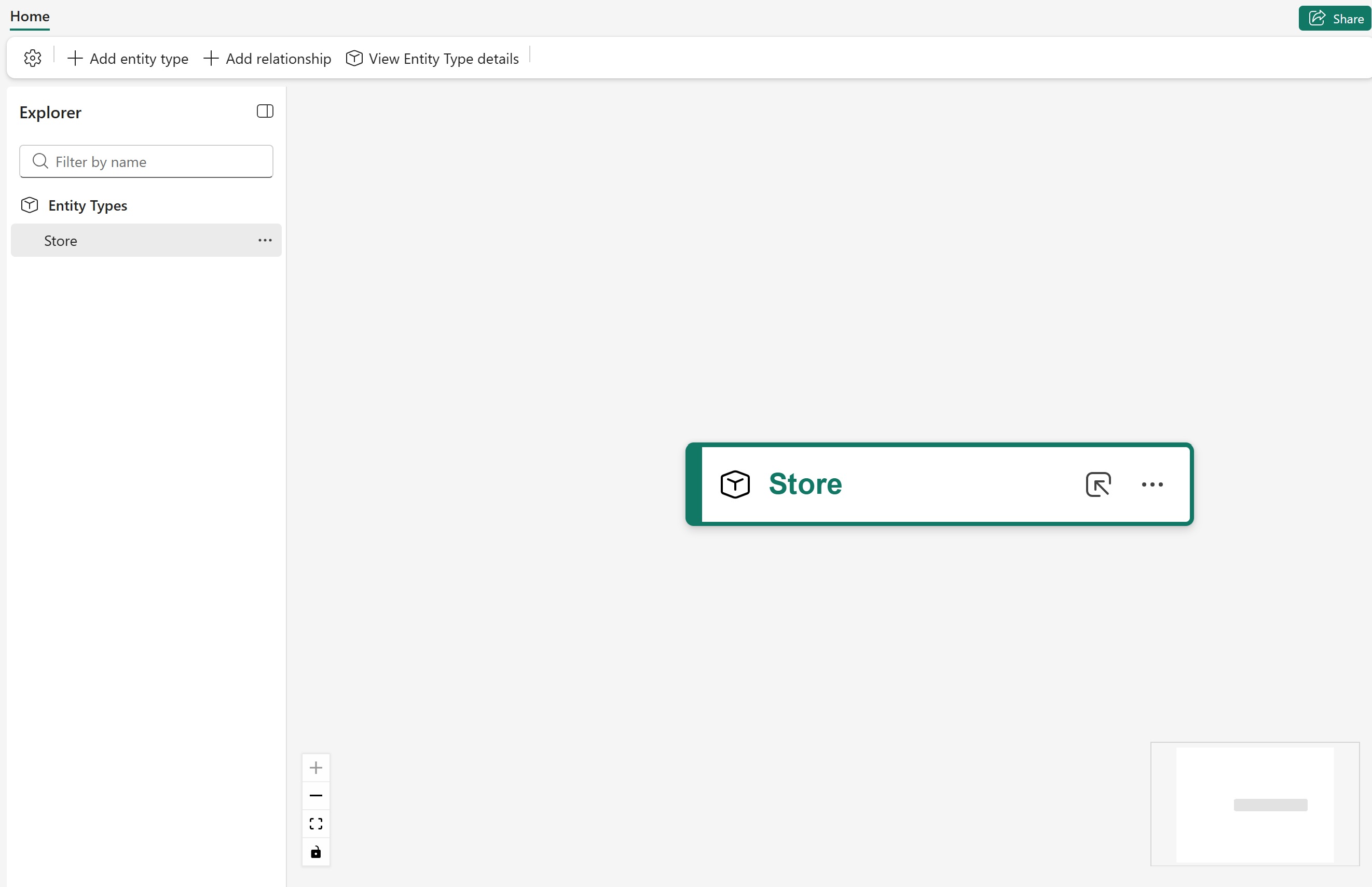The height and width of the screenshot is (887, 1372).
Task: Fit the canvas view to screen
Action: point(316,824)
